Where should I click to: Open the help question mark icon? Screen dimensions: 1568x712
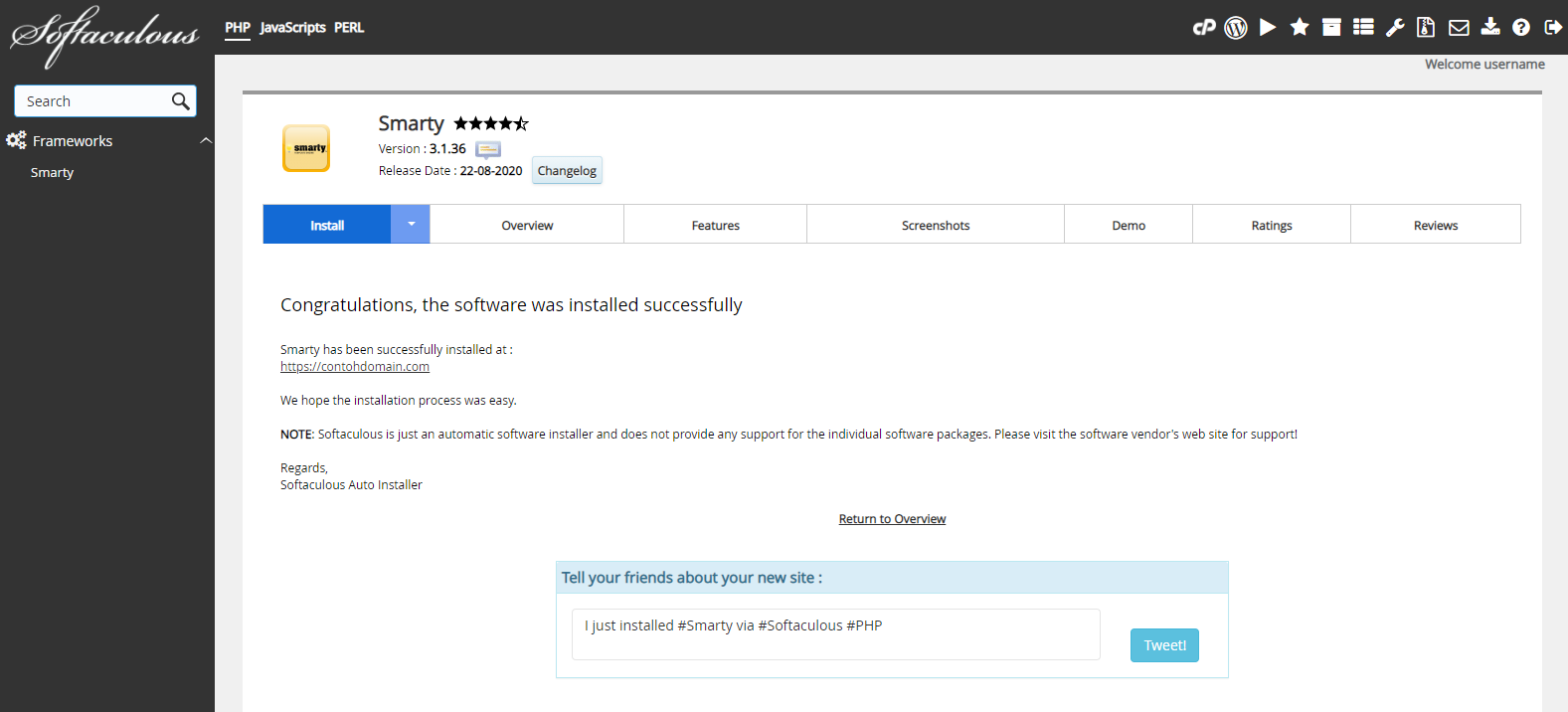pos(1521,28)
